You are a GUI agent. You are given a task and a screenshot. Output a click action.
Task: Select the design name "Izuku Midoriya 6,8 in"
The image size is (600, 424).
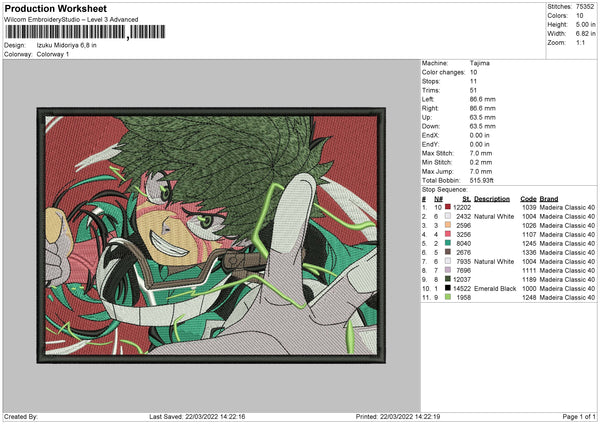[67, 45]
